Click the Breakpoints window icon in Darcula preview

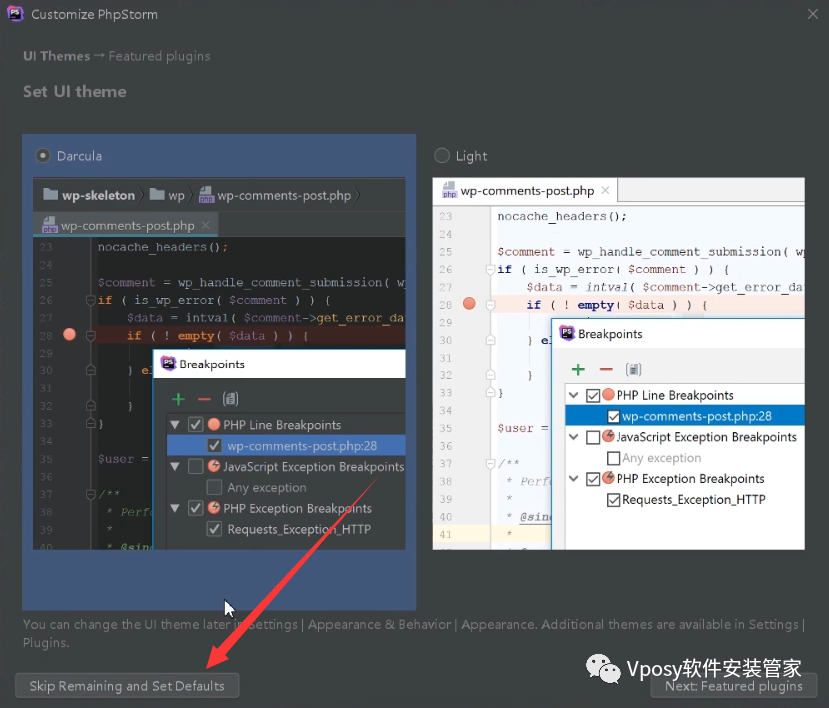[x=168, y=363]
